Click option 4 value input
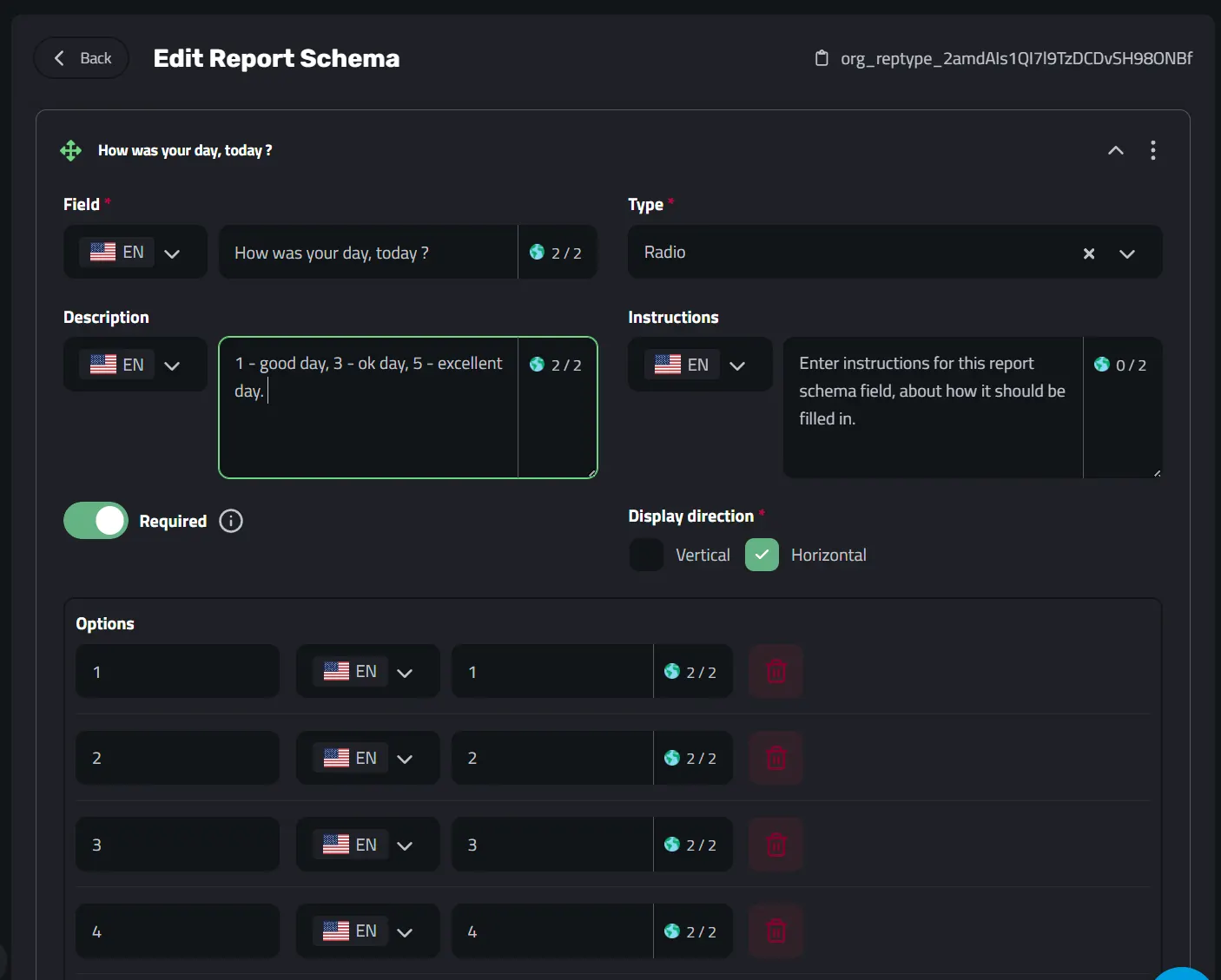 (178, 931)
